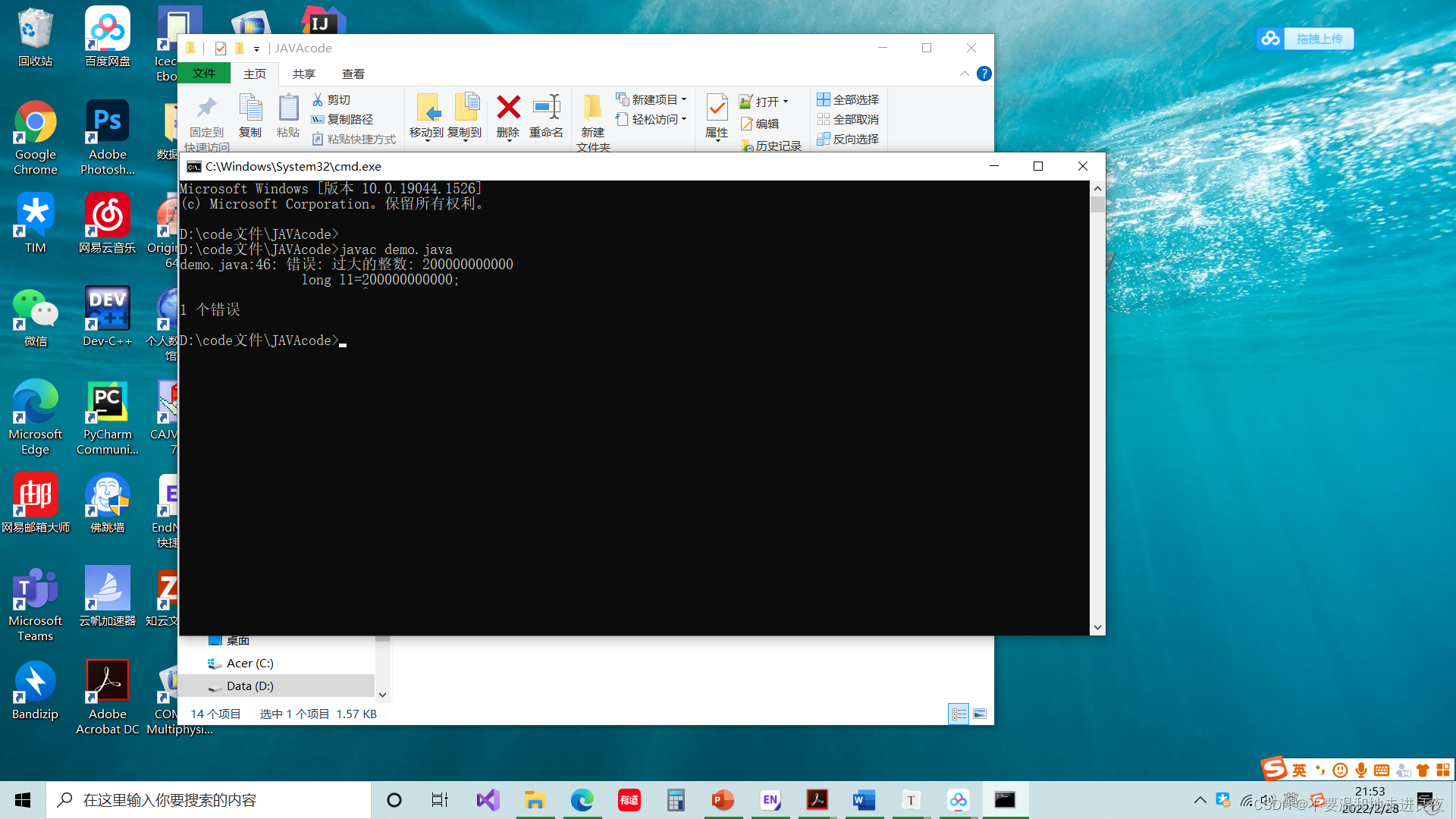Click Select none (全部取消)

848,119
